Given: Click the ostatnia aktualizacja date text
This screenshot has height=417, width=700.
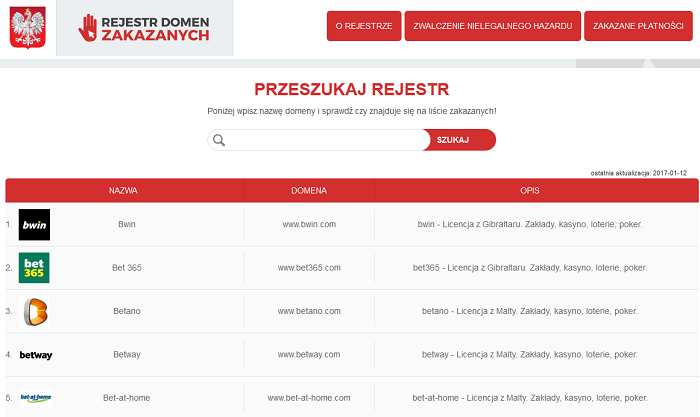Looking at the screenshot, I should tap(638, 173).
